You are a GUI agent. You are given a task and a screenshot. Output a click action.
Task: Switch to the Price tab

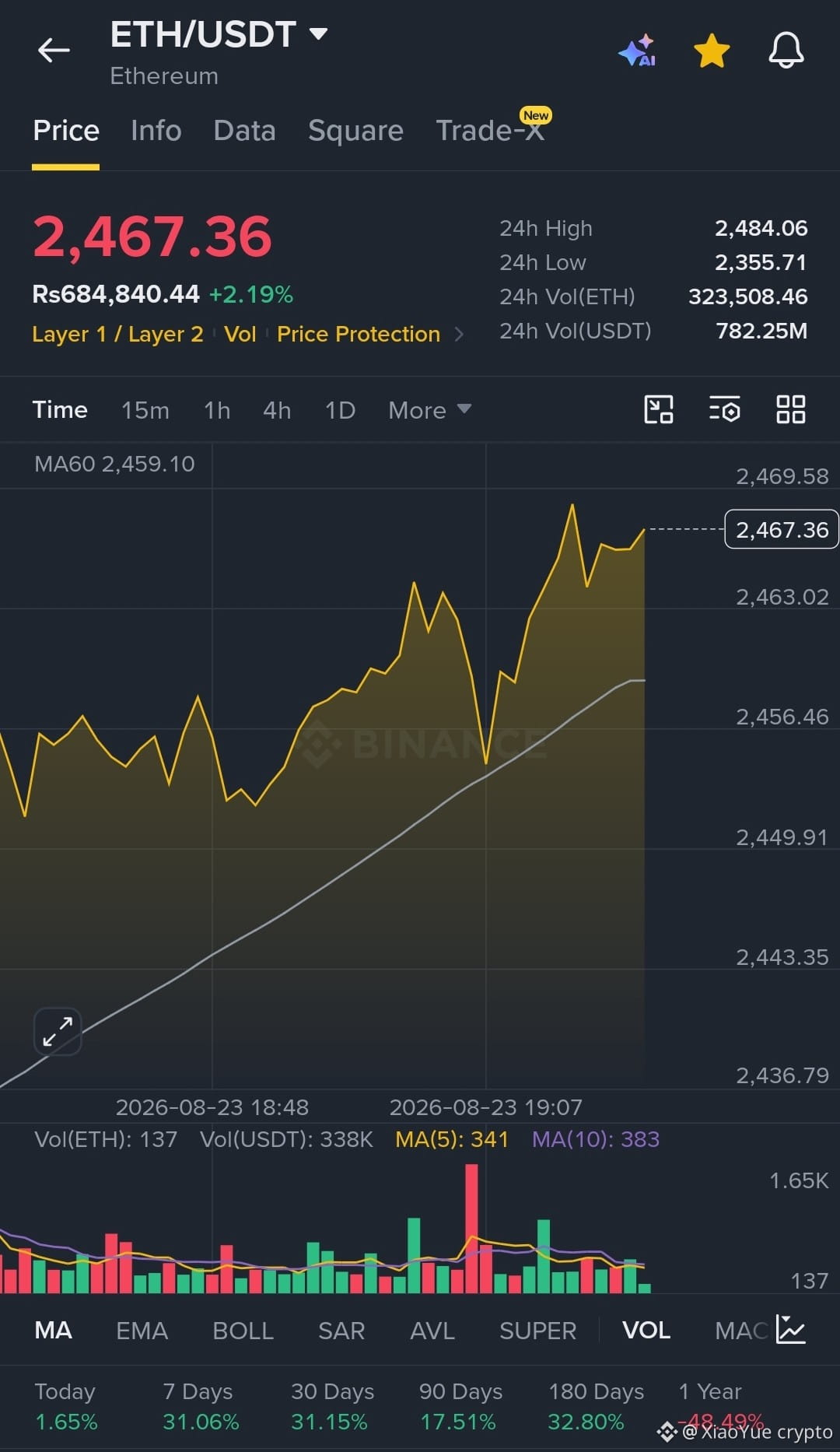[66, 131]
